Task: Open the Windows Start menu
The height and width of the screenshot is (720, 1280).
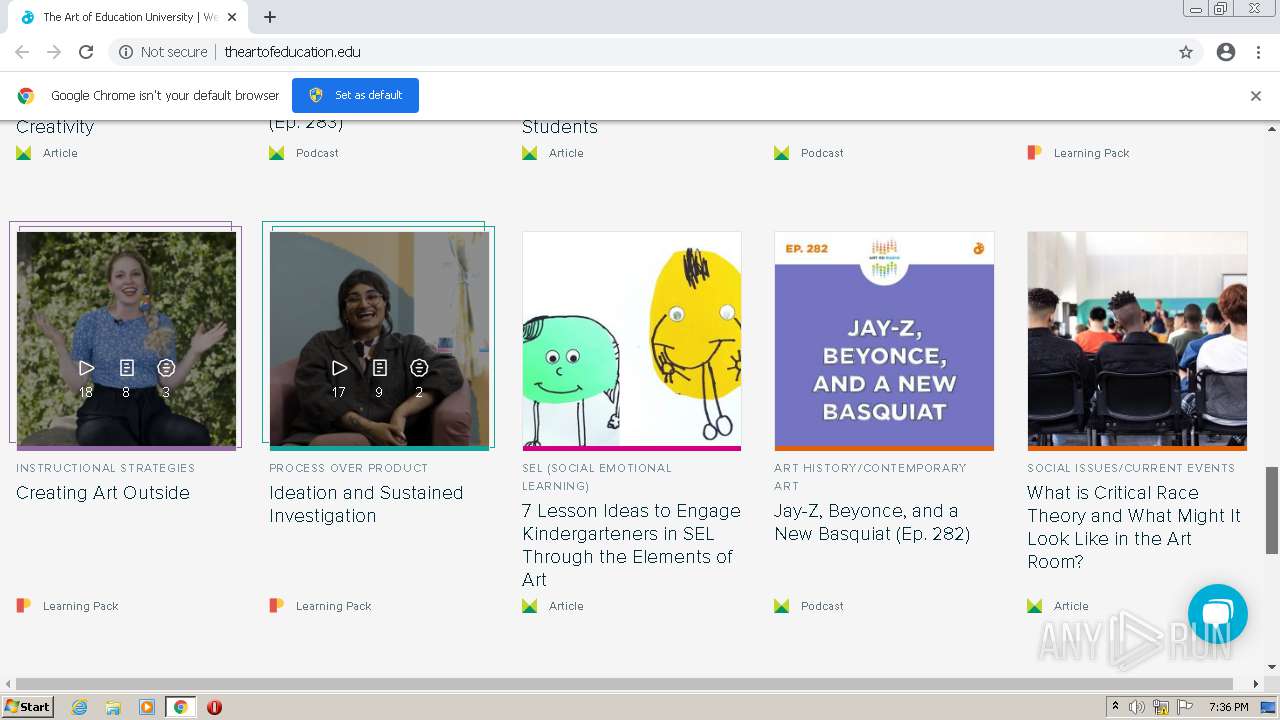Action: 28,707
